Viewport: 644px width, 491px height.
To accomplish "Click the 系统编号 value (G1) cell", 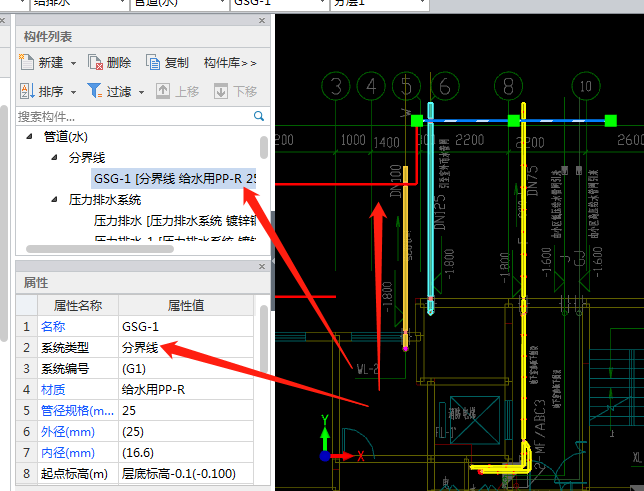I will click(x=186, y=369).
